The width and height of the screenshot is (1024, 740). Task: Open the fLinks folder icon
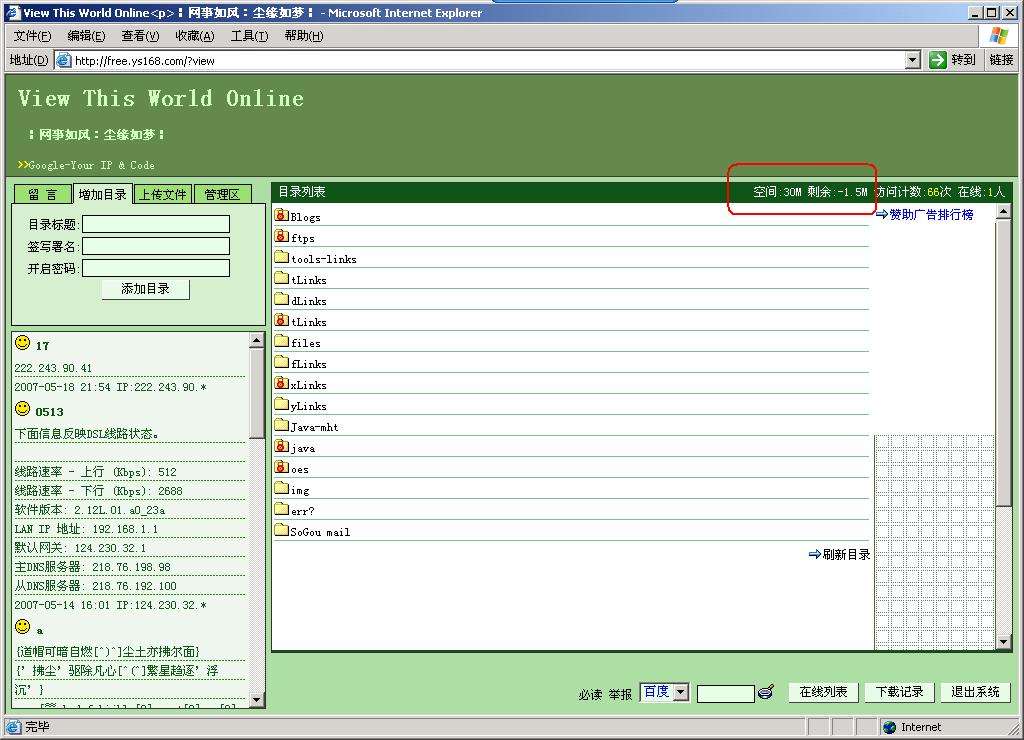pos(281,362)
